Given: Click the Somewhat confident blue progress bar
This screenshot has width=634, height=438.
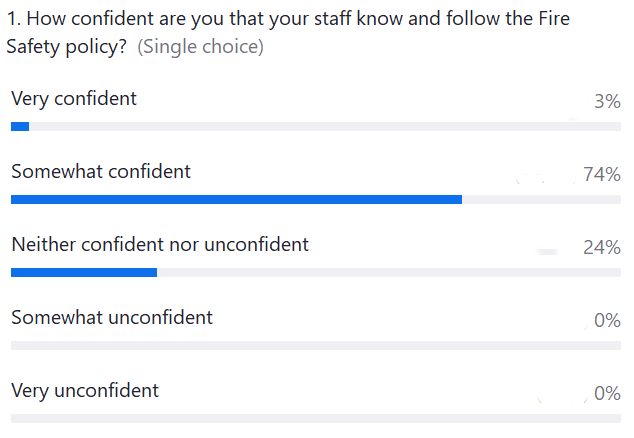Looking at the screenshot, I should pos(236,199).
